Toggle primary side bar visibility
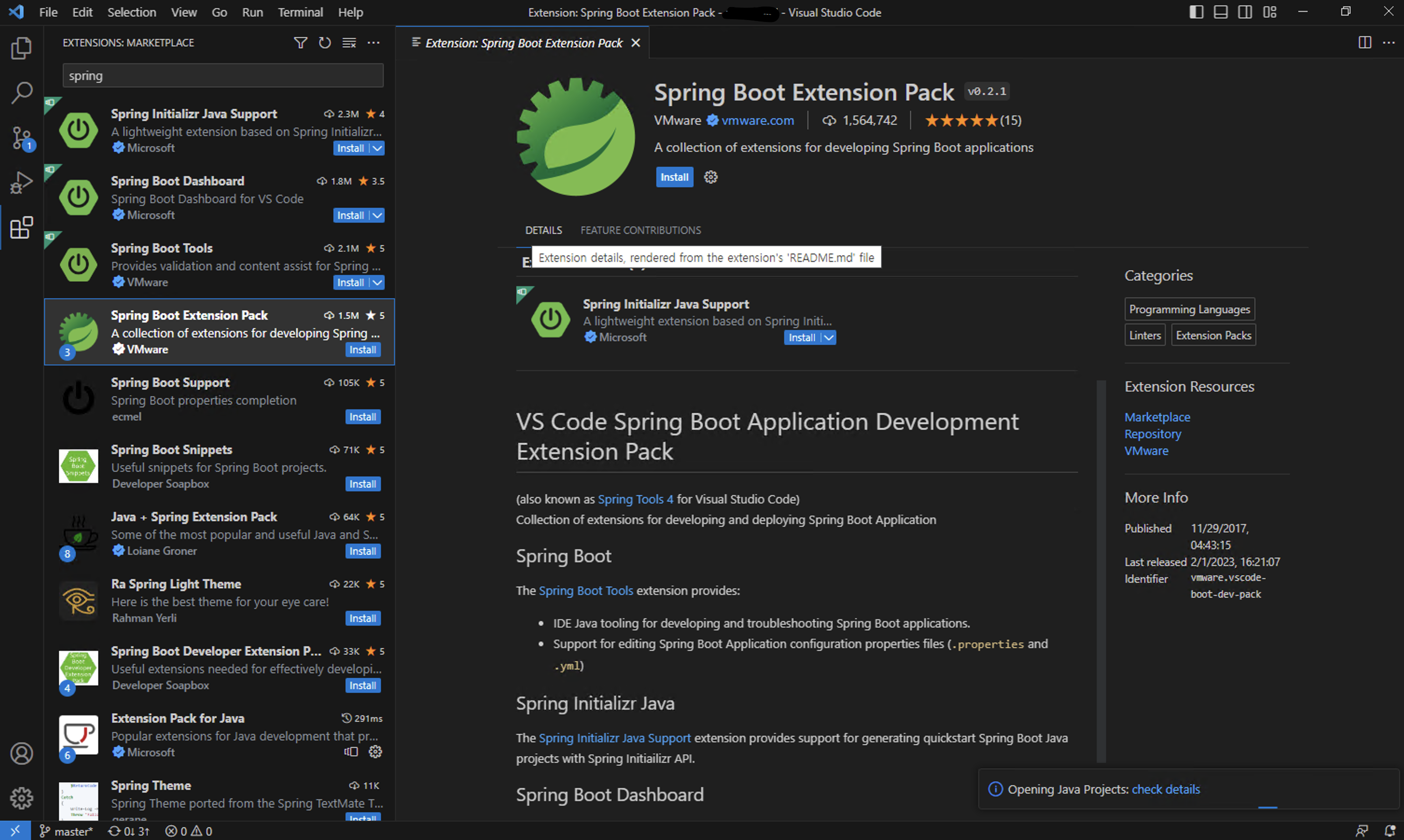Screen dimensions: 1404x840 point(1196,12)
